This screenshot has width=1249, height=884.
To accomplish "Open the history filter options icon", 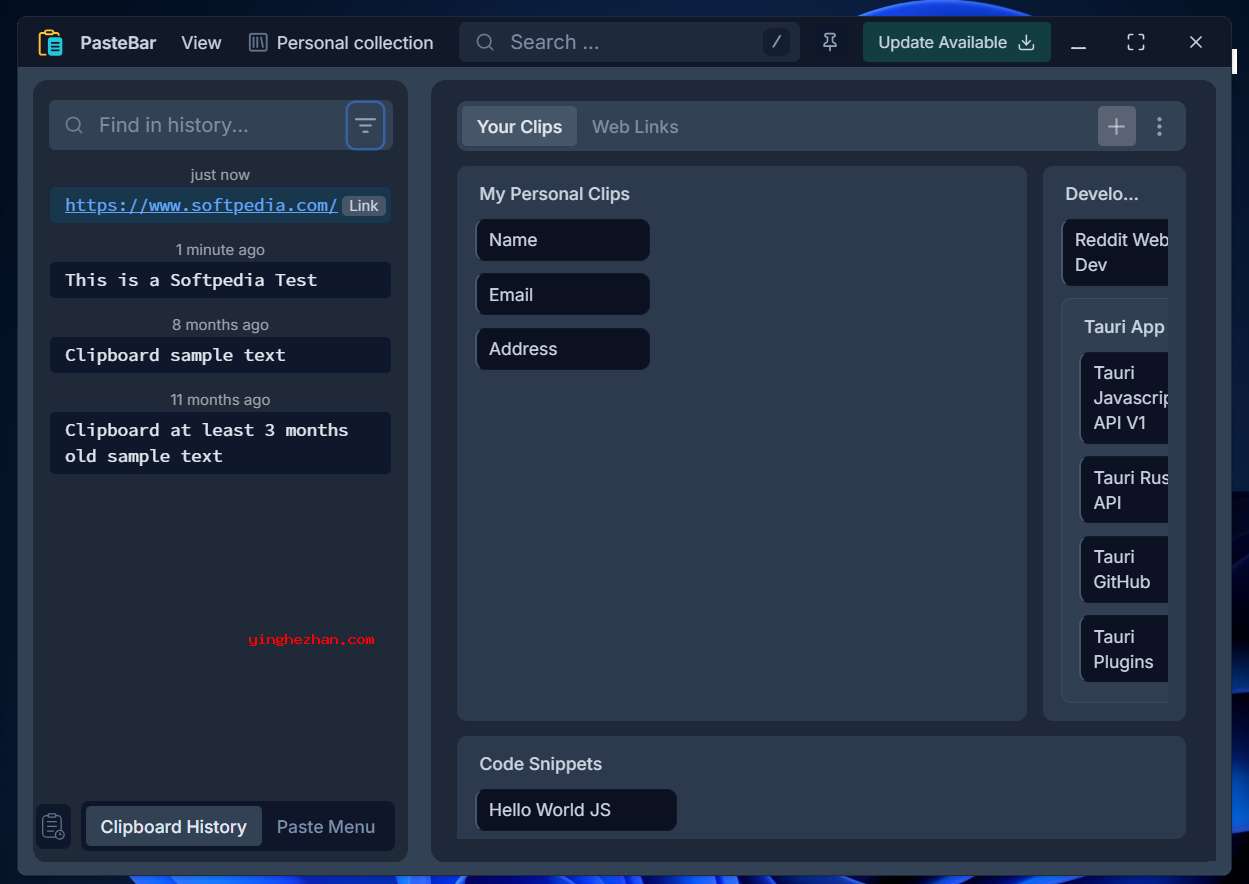I will [x=366, y=125].
